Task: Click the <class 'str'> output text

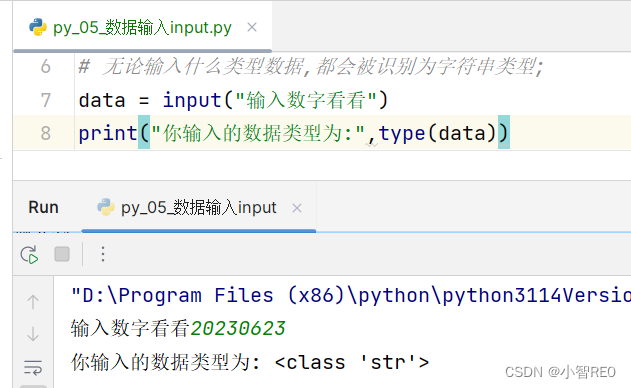Action: pyautogui.click(x=352, y=363)
